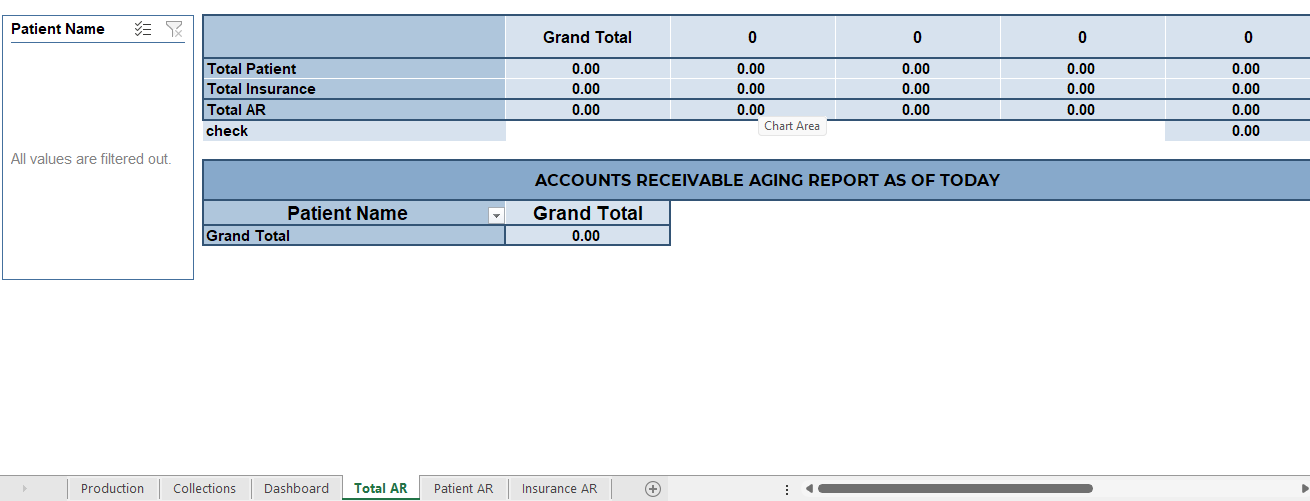Switch to the Production sheet tab
This screenshot has width=1310, height=501.
[x=112, y=489]
